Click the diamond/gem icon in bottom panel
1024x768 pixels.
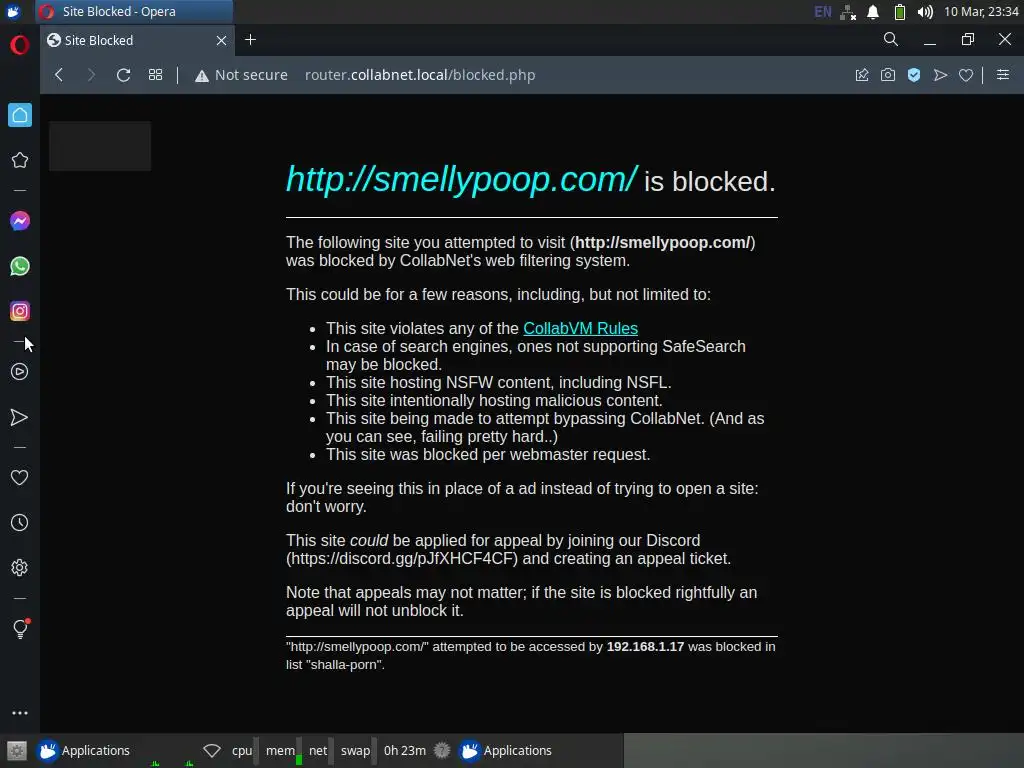point(212,750)
